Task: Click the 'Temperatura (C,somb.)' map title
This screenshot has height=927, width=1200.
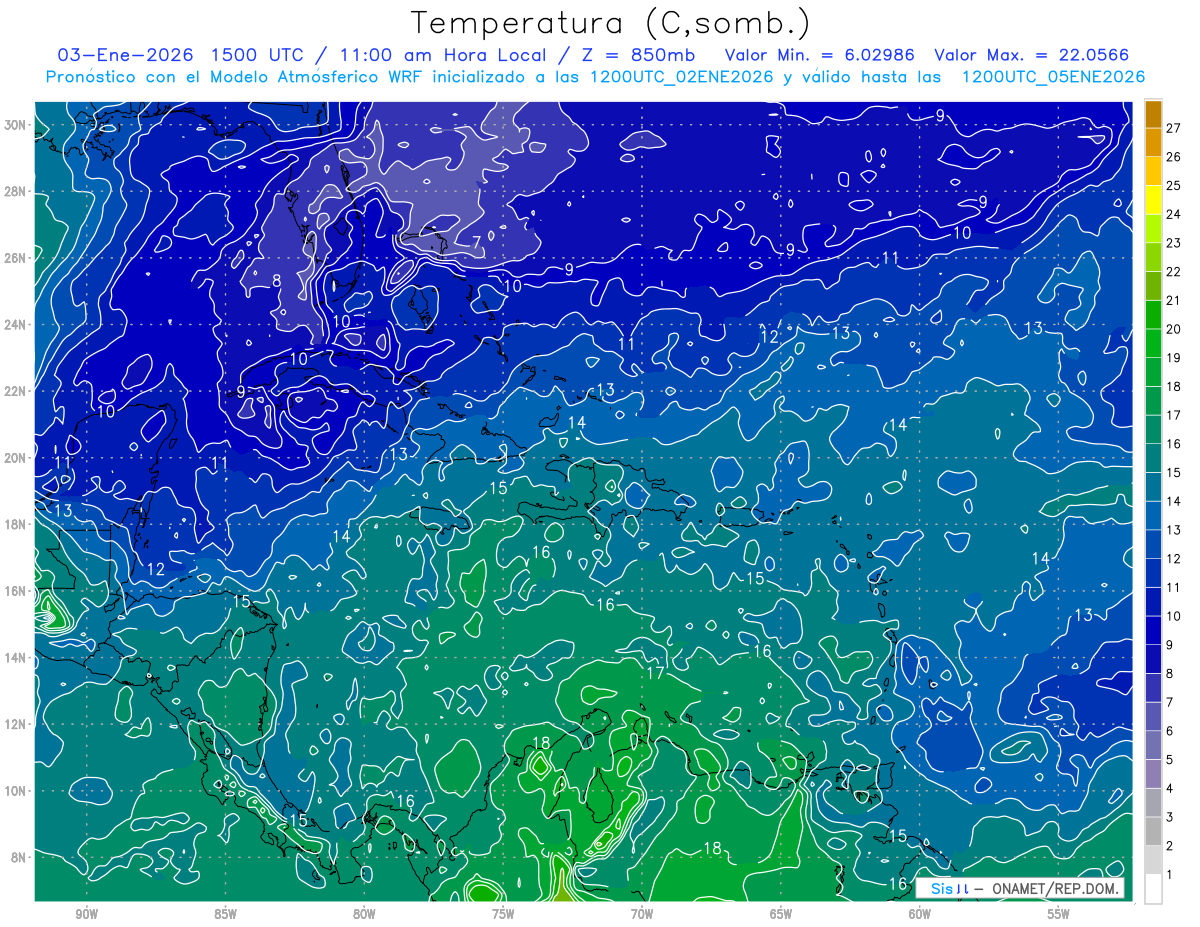Action: click(x=611, y=23)
